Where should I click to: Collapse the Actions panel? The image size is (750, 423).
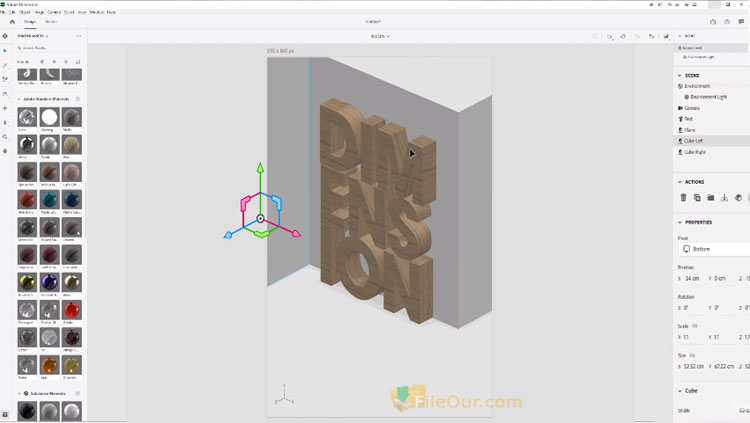click(680, 182)
